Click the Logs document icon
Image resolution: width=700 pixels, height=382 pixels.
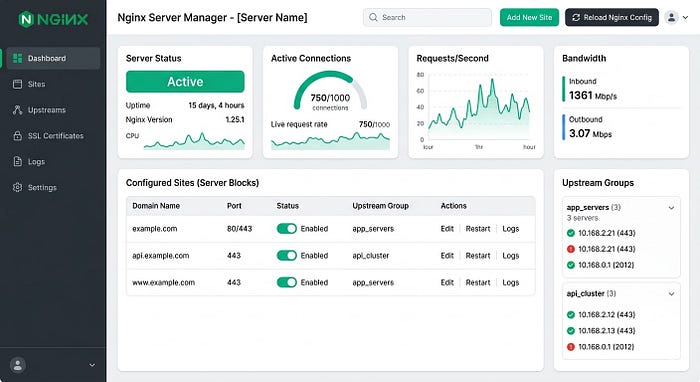pyautogui.click(x=17, y=162)
